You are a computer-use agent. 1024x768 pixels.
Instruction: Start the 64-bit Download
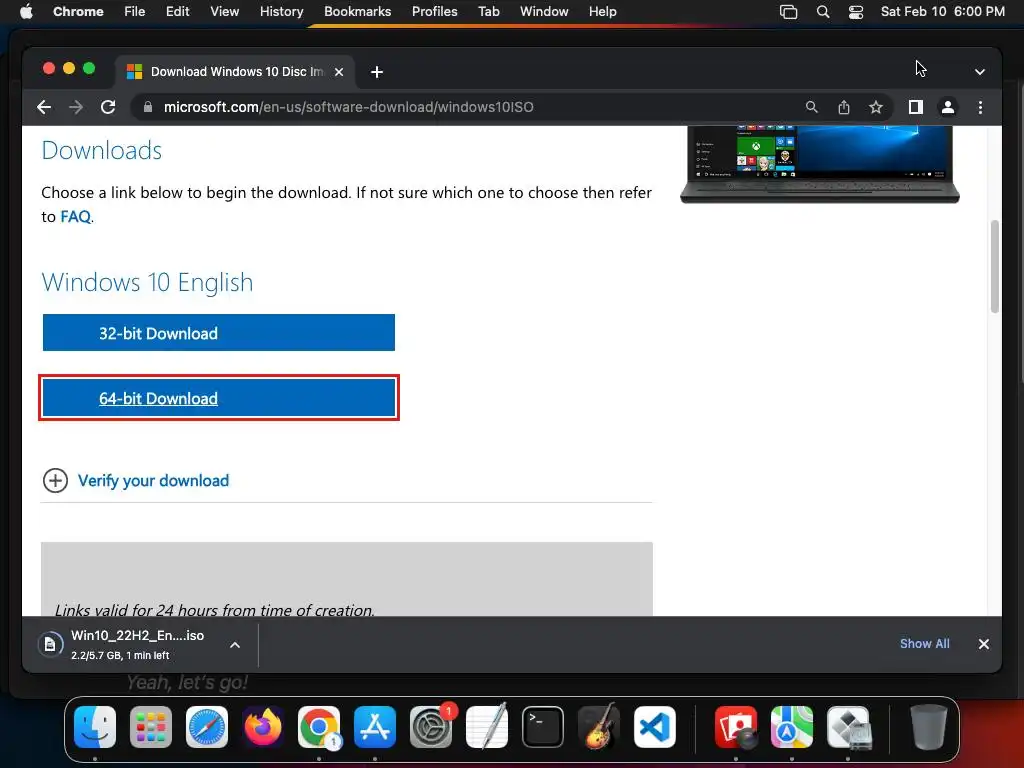click(219, 398)
